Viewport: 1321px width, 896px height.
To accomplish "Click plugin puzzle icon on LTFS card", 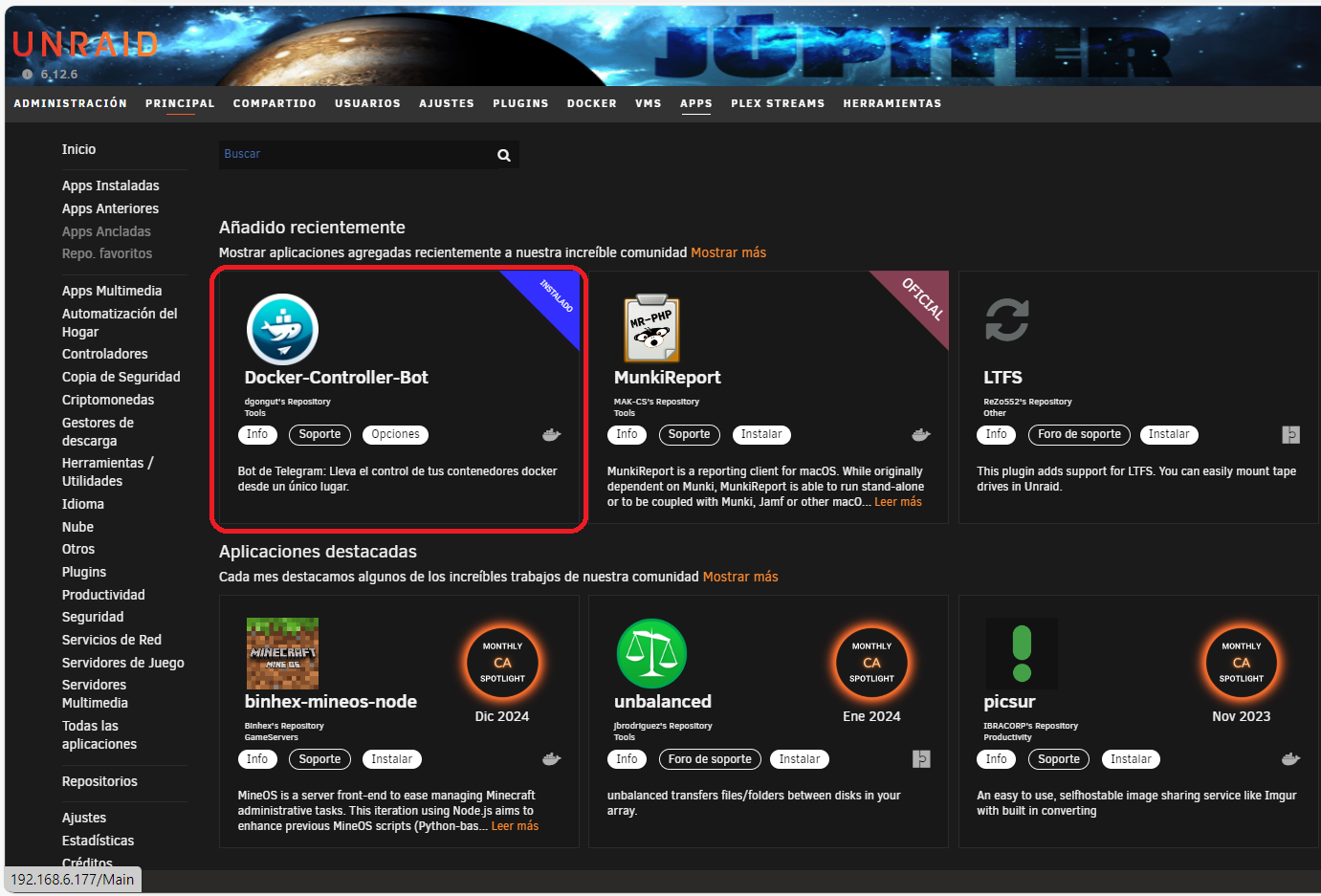I will click(x=1291, y=435).
